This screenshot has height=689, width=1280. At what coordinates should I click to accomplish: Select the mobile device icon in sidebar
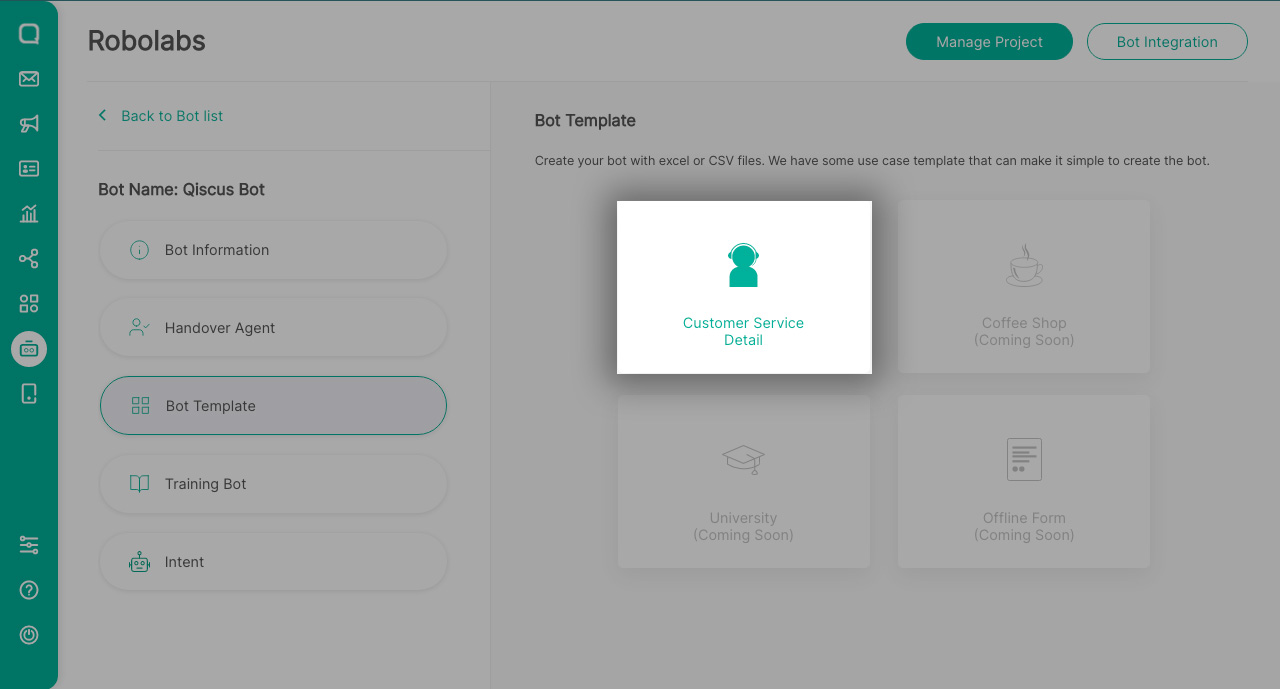coord(28,393)
